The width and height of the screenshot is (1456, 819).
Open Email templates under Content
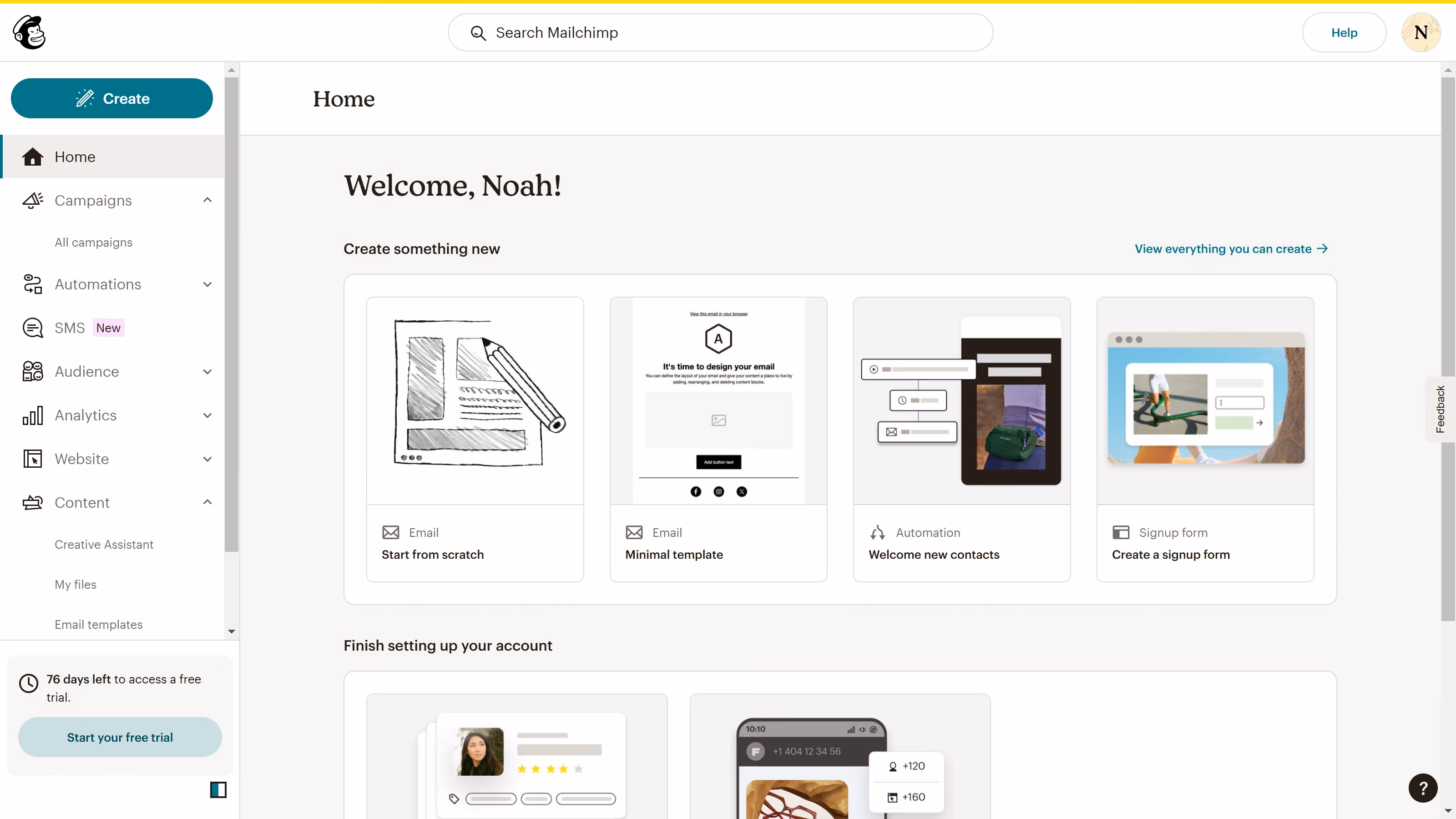coord(98,625)
